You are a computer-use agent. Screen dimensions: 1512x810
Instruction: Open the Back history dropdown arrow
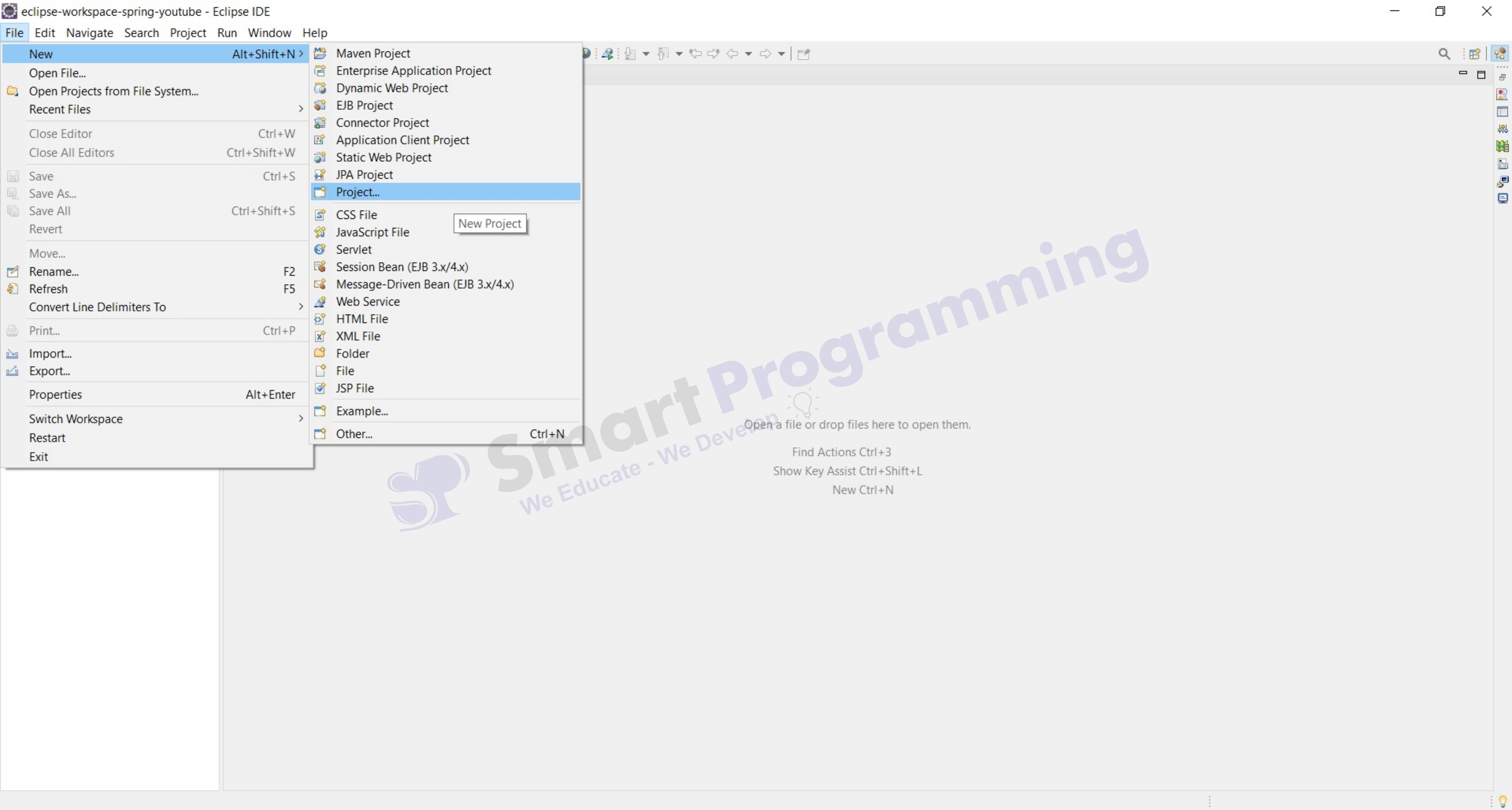tap(748, 54)
